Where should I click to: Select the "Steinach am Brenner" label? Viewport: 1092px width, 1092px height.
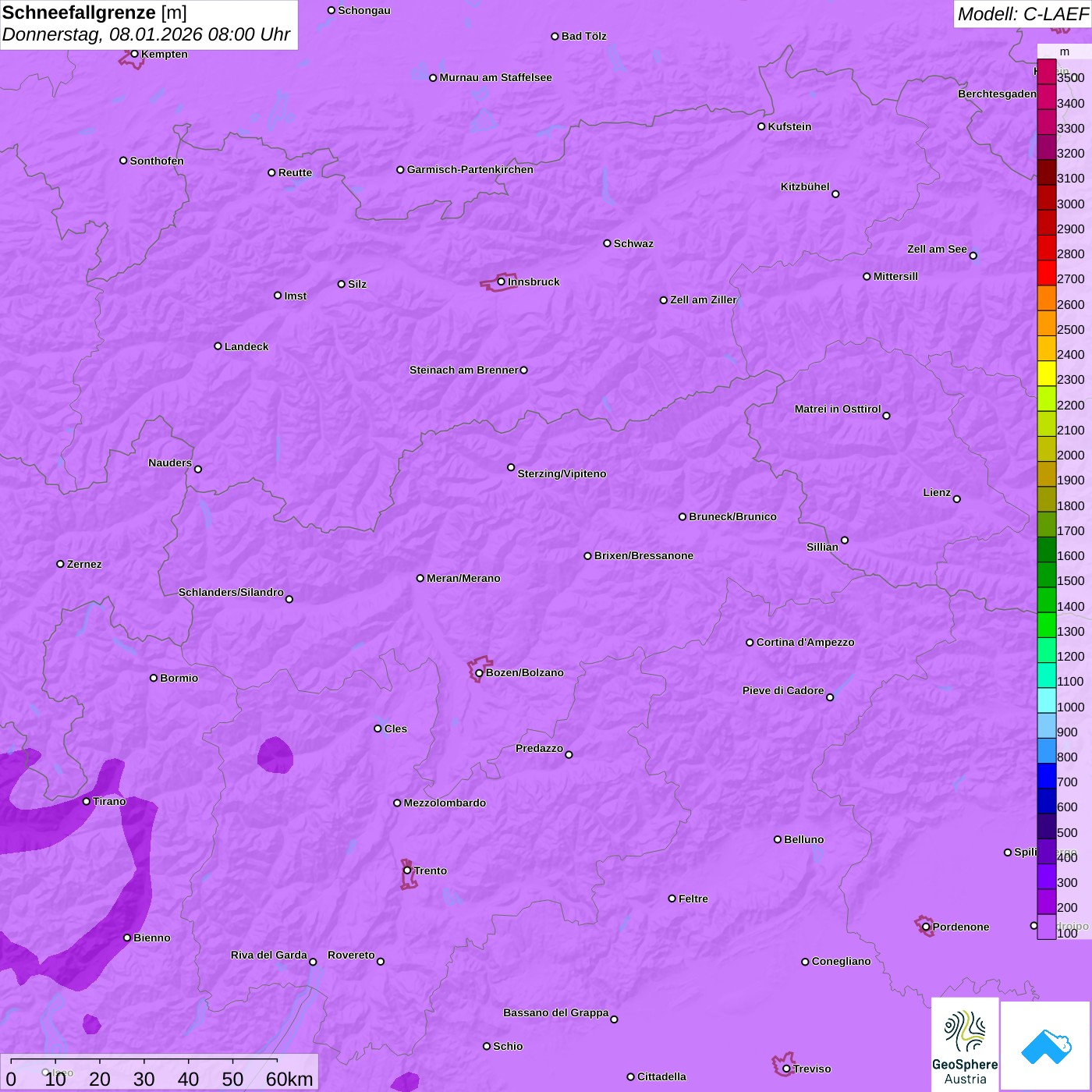click(464, 370)
